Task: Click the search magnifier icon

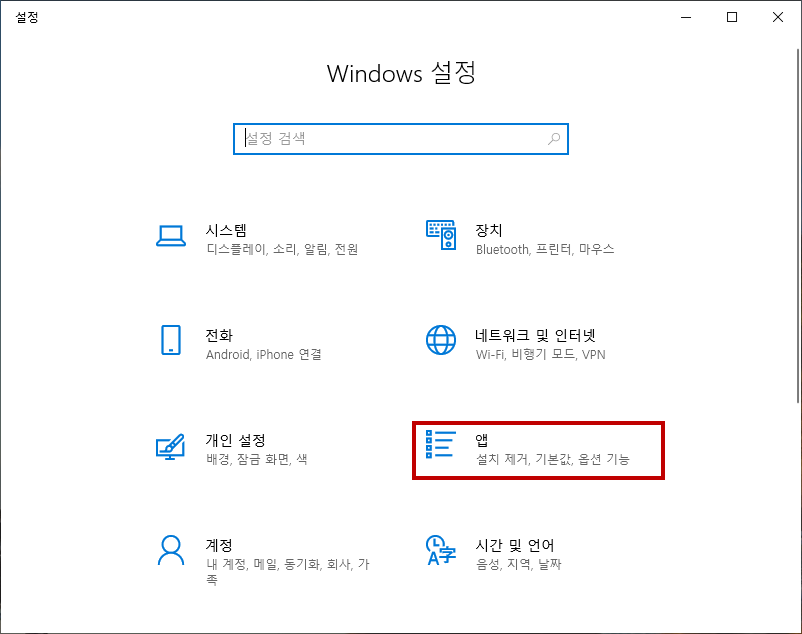Action: pyautogui.click(x=554, y=139)
